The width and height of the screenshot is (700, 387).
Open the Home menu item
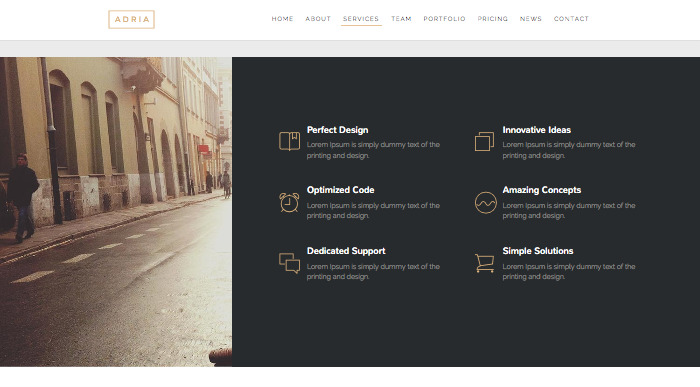[282, 19]
